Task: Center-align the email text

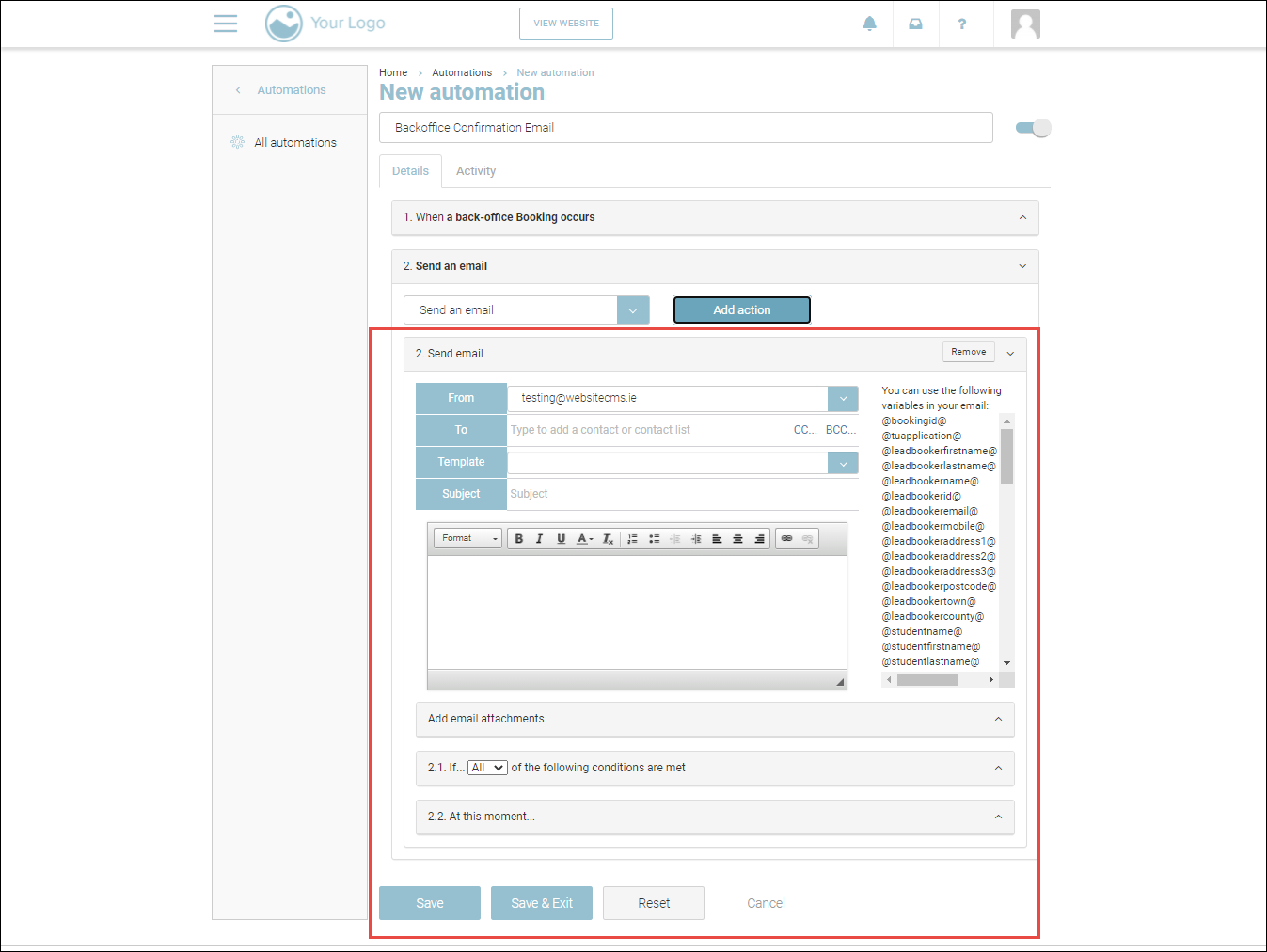Action: click(x=737, y=539)
